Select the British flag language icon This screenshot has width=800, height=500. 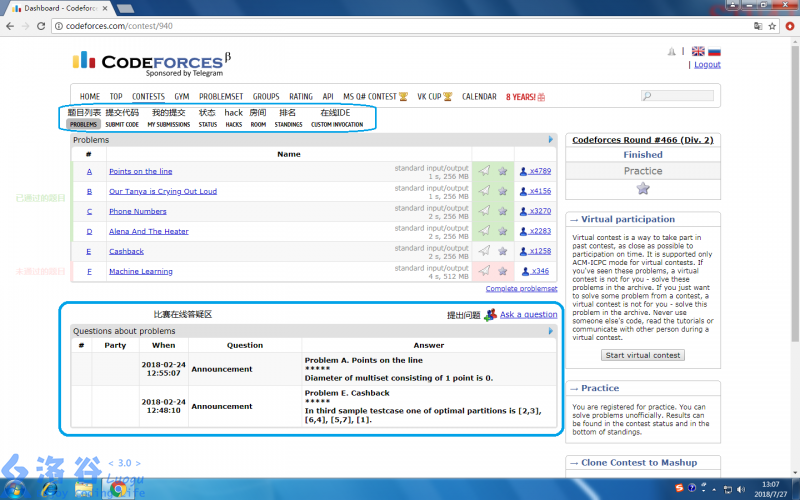click(698, 52)
